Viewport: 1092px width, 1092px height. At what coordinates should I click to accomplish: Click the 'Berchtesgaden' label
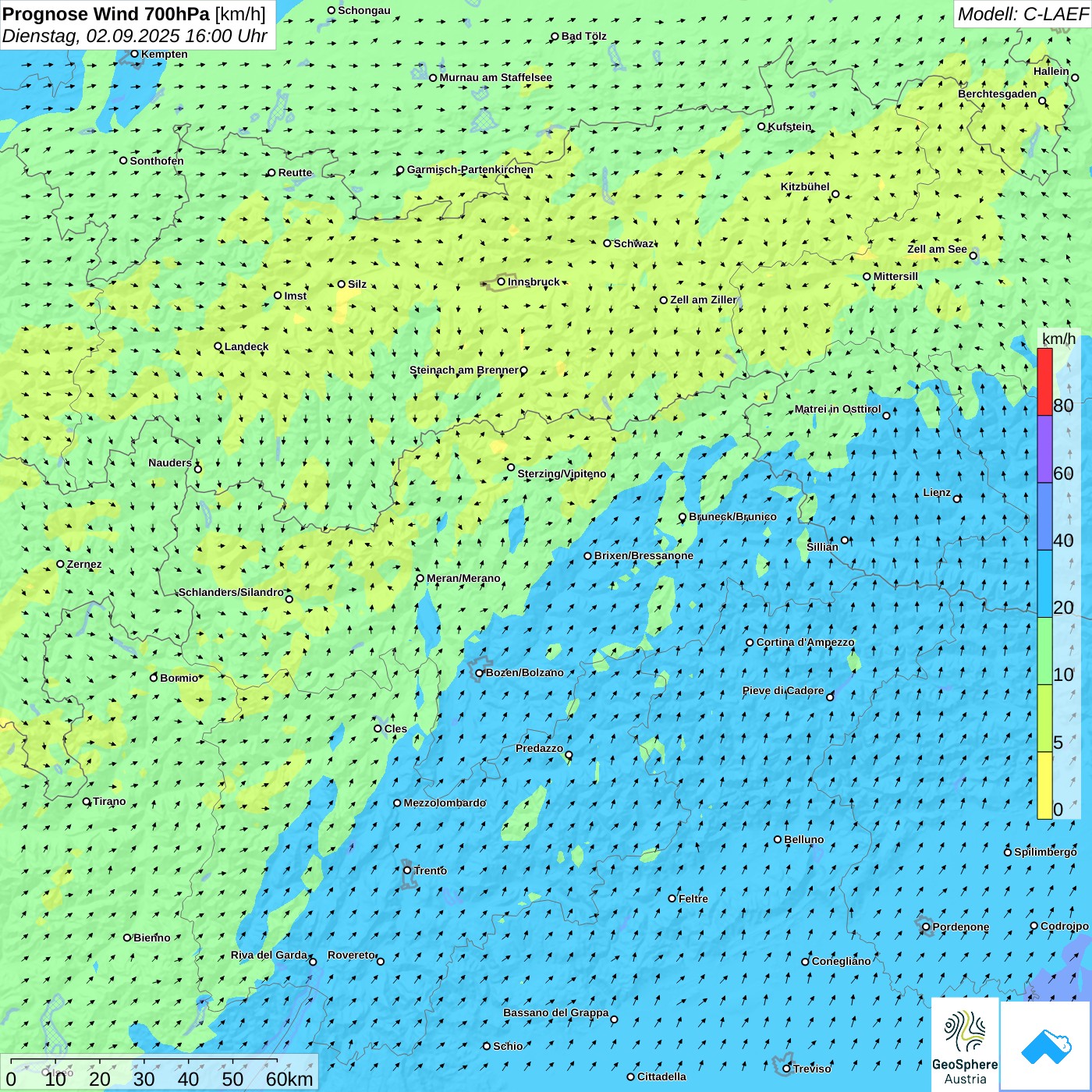(998, 94)
